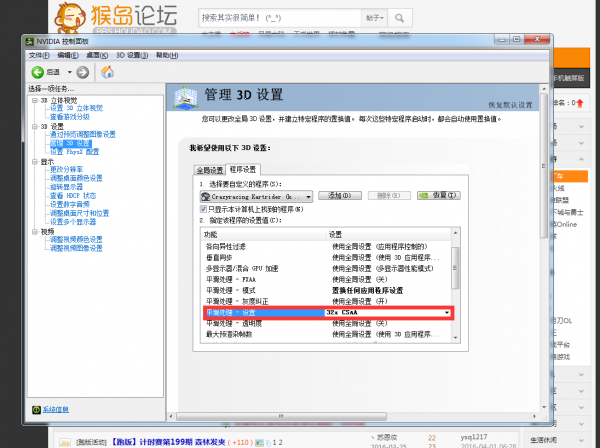Open the 3D 设置 menu in the menu bar
This screenshot has width=600, height=448.
pyautogui.click(x=132, y=55)
